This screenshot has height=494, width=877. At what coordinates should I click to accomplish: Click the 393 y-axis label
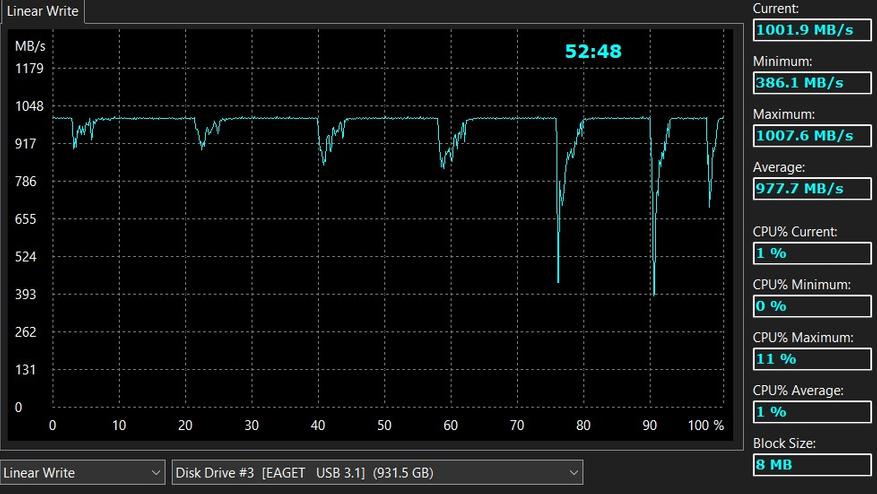point(26,294)
